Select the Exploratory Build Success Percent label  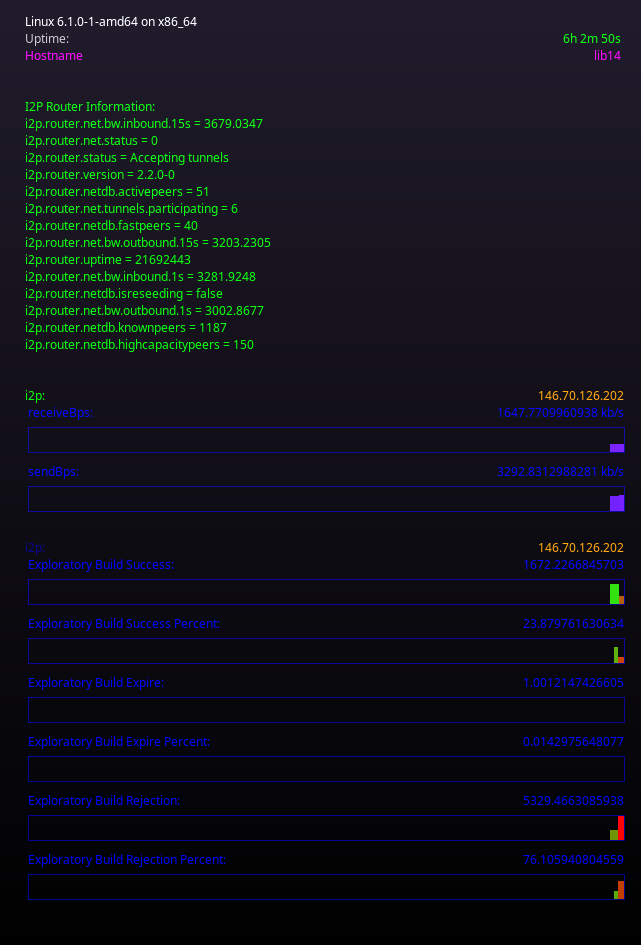point(124,624)
